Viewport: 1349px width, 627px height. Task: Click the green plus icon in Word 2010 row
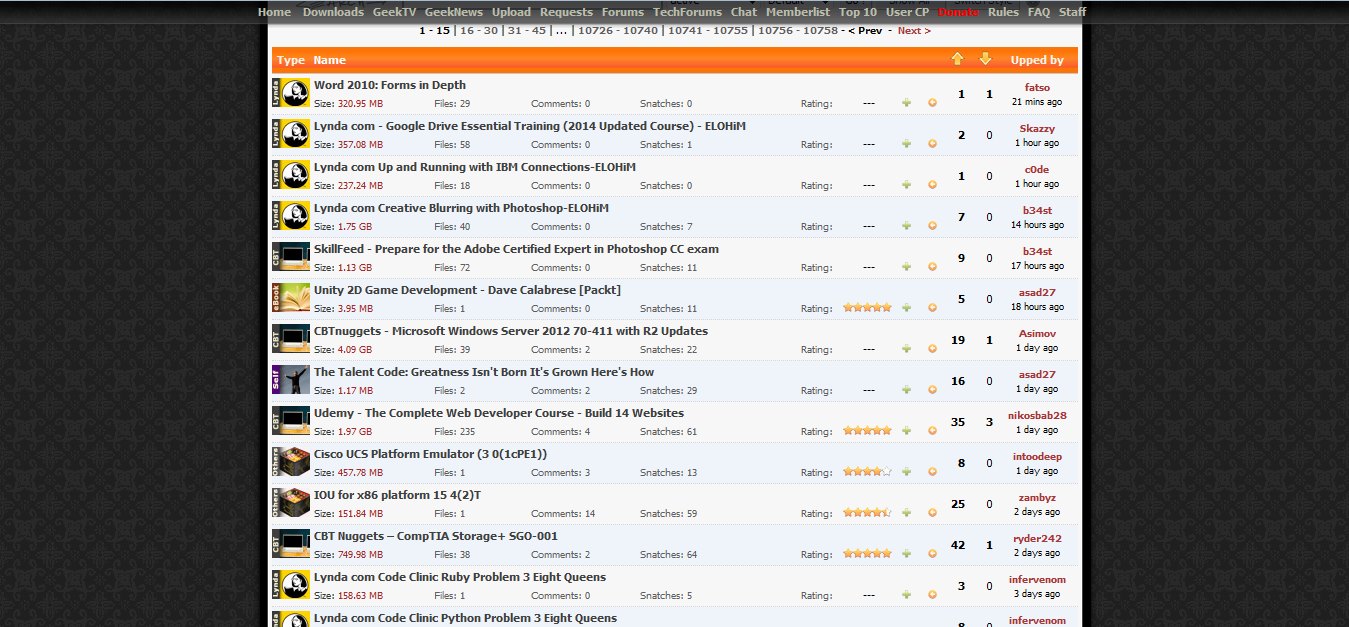pyautogui.click(x=907, y=103)
